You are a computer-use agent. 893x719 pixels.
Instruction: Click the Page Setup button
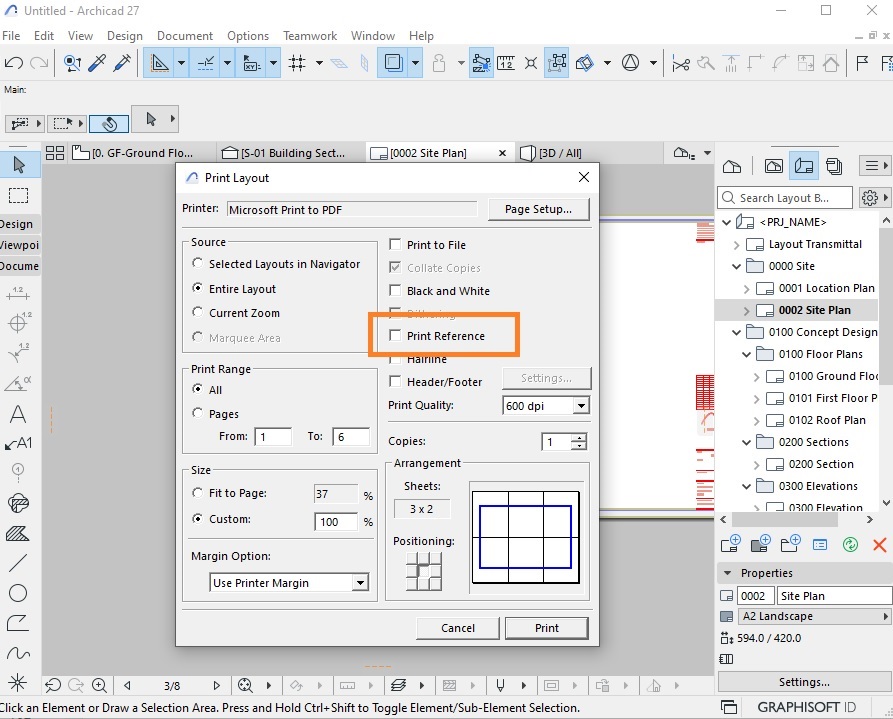pyautogui.click(x=538, y=209)
